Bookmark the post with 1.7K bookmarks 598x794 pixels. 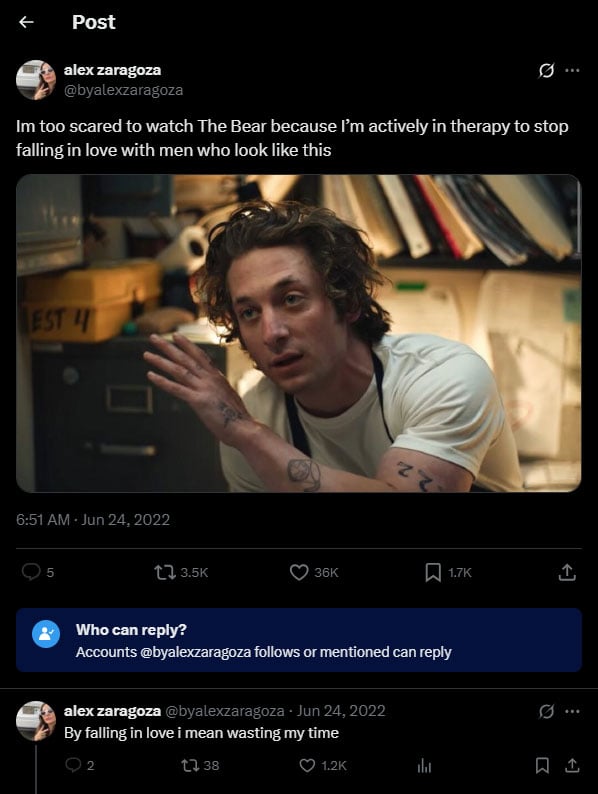coord(433,573)
